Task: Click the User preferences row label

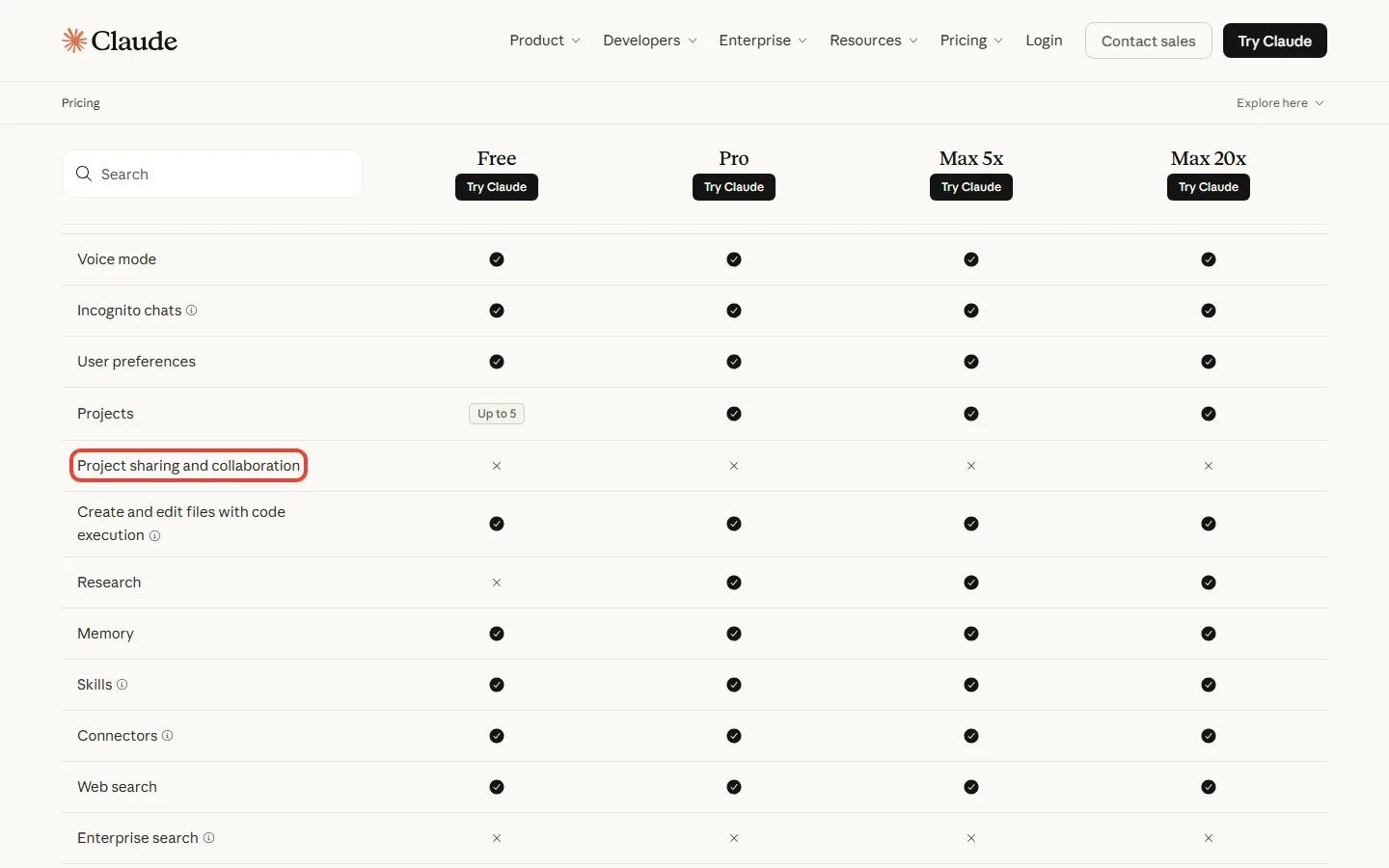Action: pyautogui.click(x=136, y=362)
